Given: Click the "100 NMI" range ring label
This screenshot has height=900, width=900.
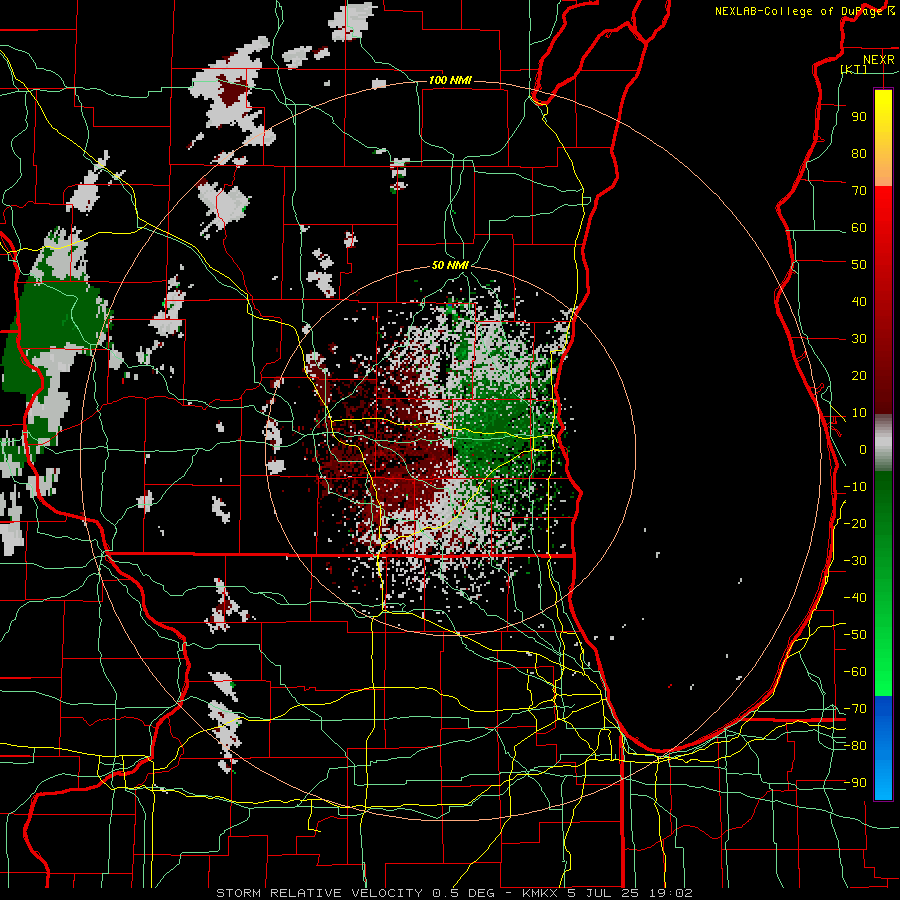Looking at the screenshot, I should coord(450,80).
